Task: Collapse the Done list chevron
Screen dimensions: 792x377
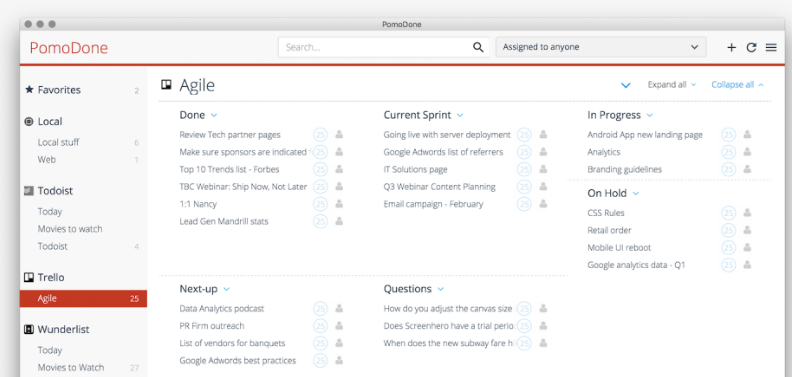Action: pyautogui.click(x=214, y=116)
